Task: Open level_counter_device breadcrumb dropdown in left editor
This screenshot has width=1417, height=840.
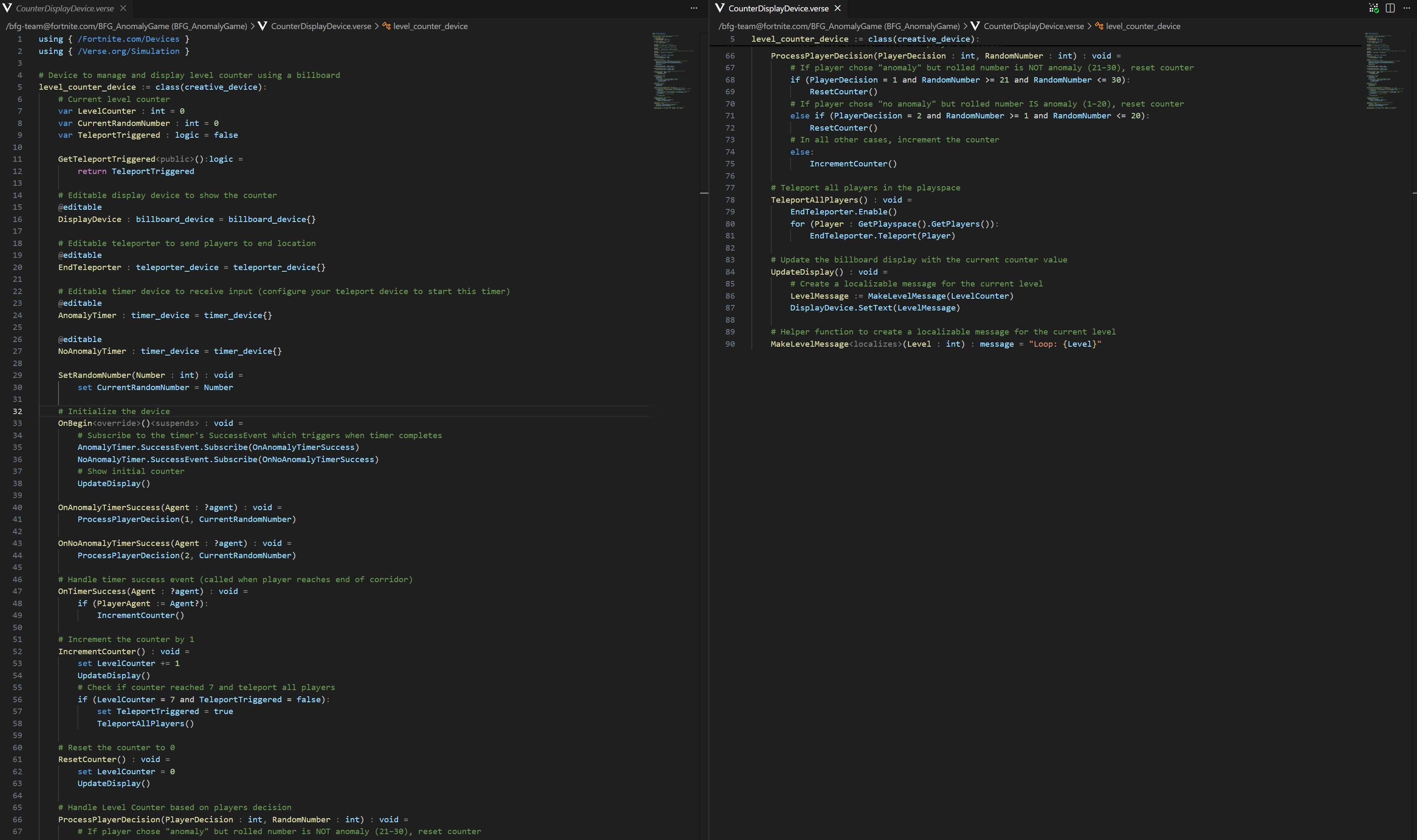Action: (x=430, y=26)
